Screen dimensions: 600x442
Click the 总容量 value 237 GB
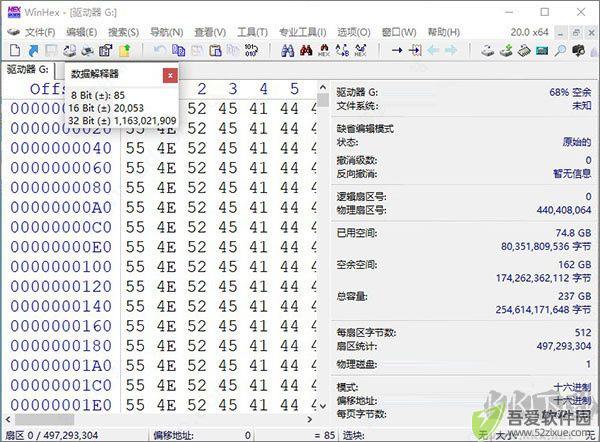(574, 296)
